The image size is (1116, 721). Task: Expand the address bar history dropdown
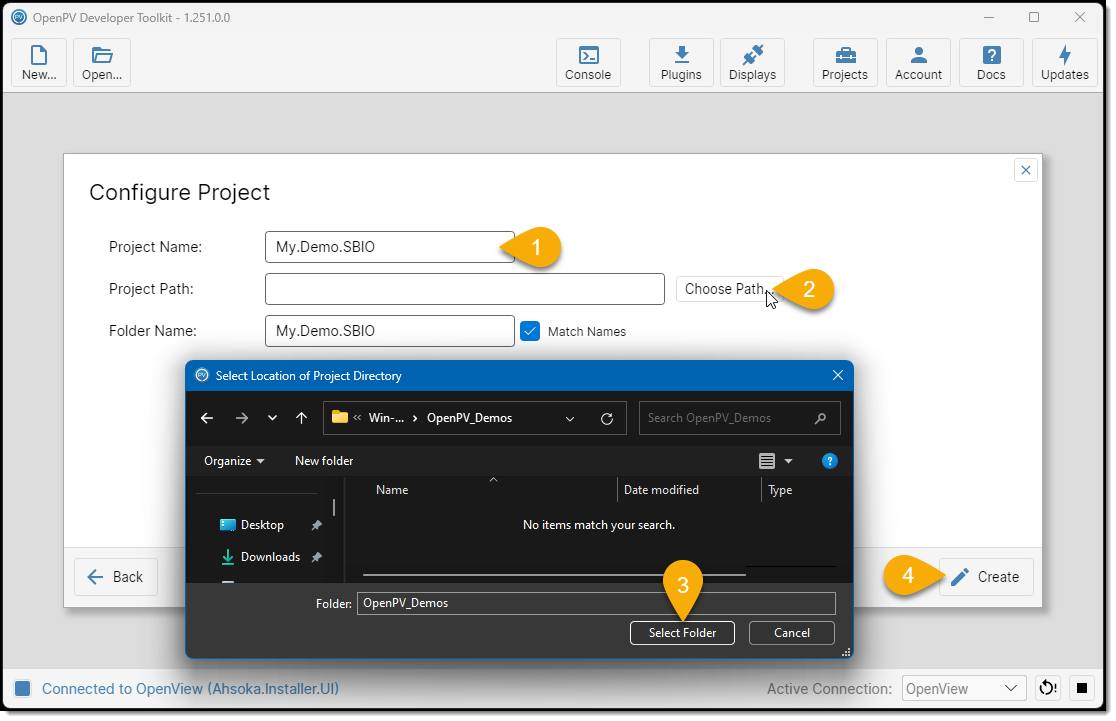pos(570,419)
